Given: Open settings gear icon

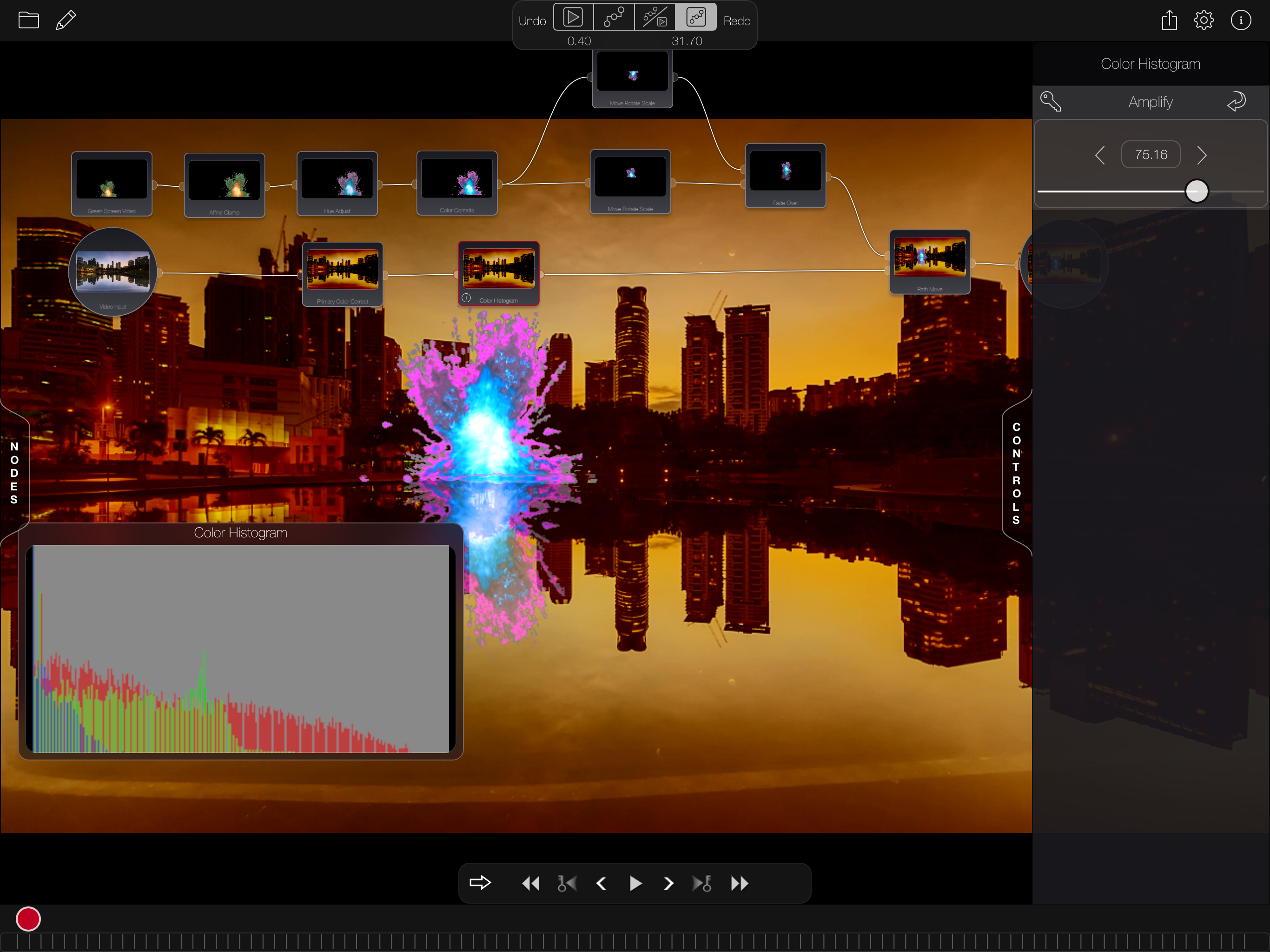Looking at the screenshot, I should (1204, 20).
